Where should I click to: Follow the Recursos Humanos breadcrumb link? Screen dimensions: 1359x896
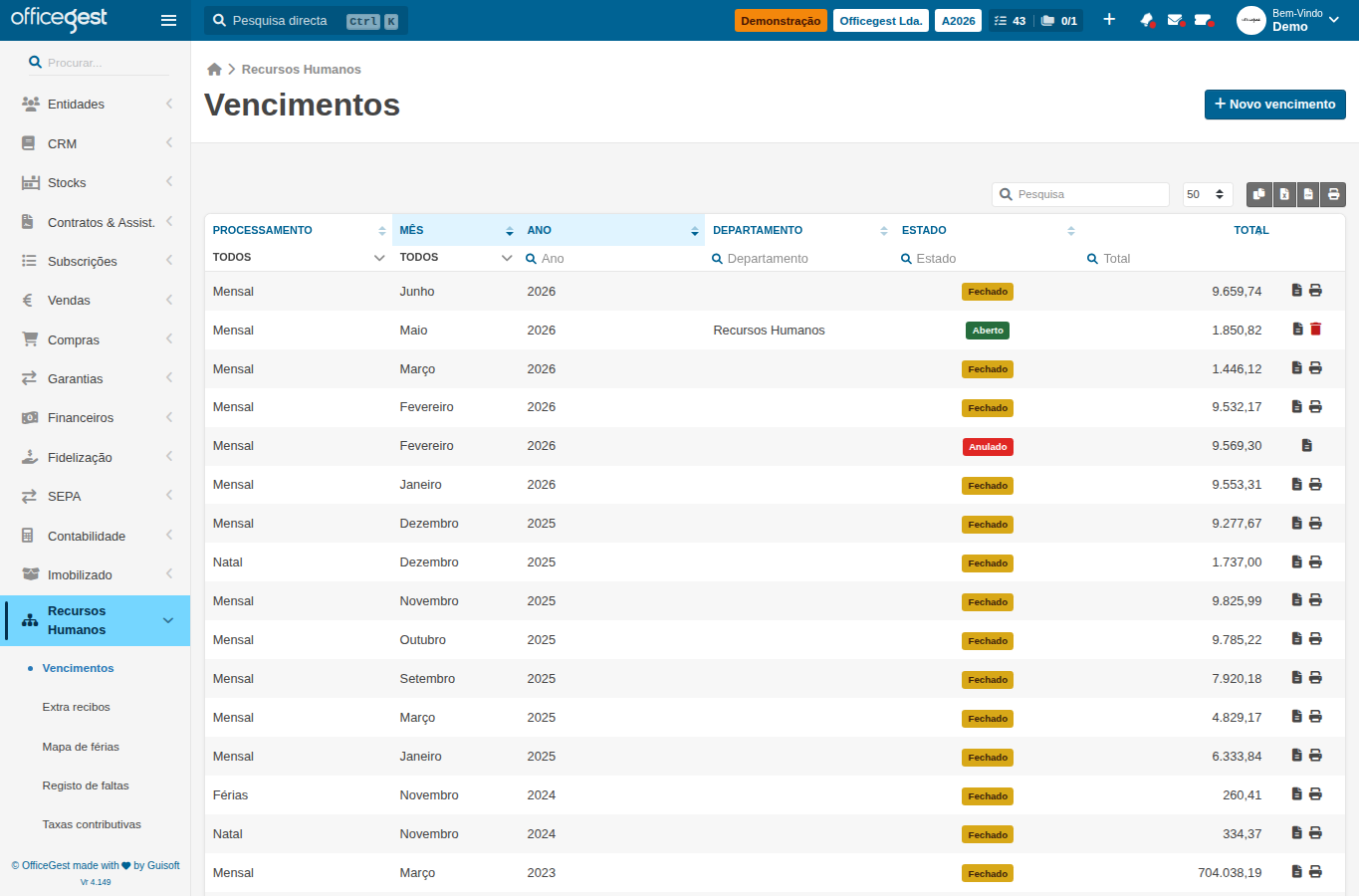tap(301, 69)
